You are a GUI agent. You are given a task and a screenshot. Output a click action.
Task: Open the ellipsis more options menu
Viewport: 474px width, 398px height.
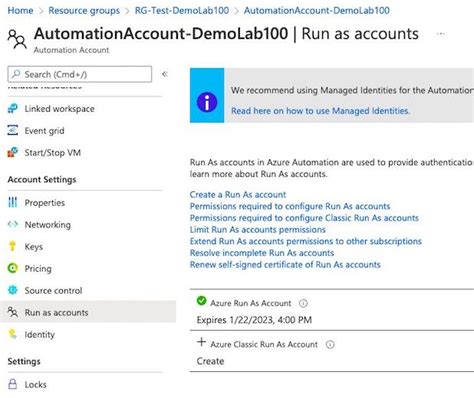click(x=441, y=34)
